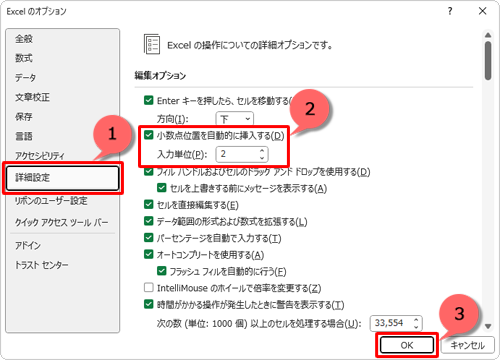The width and height of the screenshot is (500, 360).
Task: Open the 方向 direction dropdown
Action: pyautogui.click(x=235, y=119)
